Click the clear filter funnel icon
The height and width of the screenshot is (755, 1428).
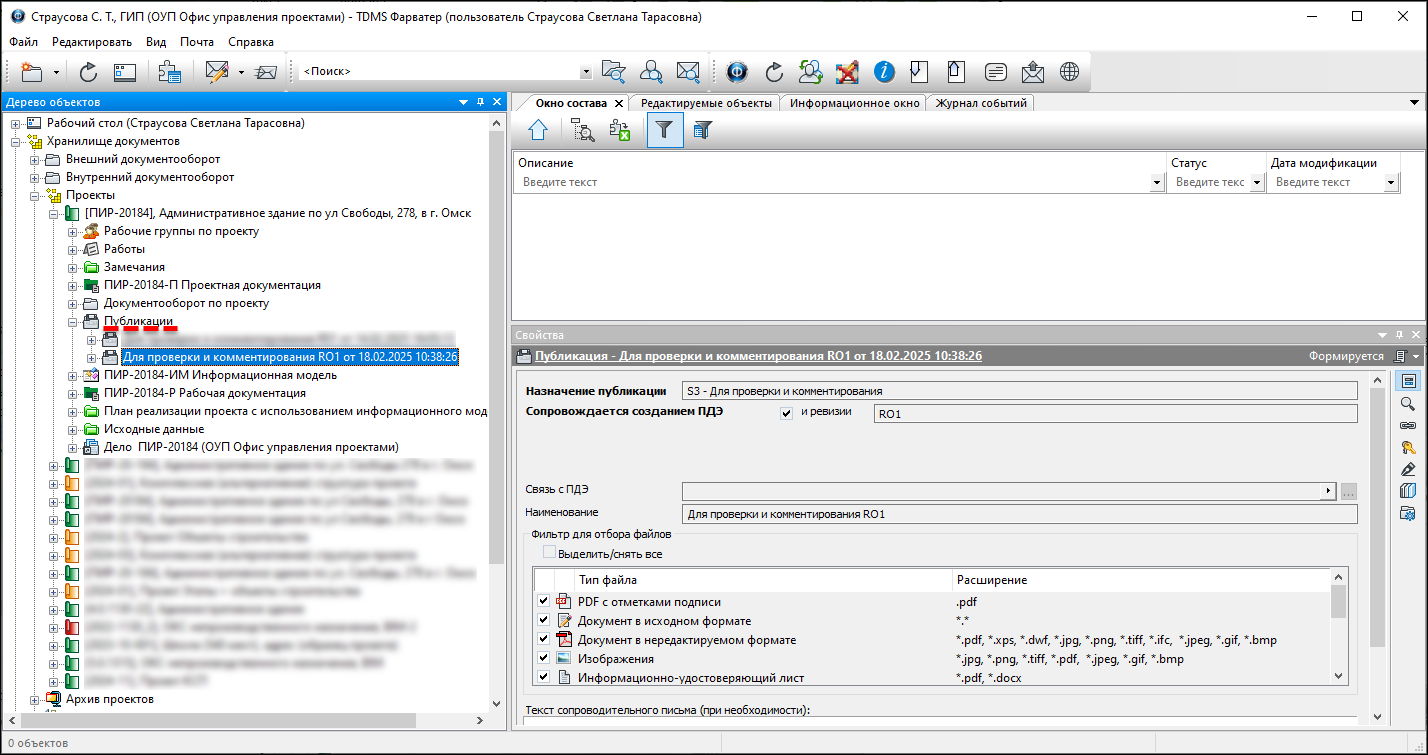pos(702,130)
